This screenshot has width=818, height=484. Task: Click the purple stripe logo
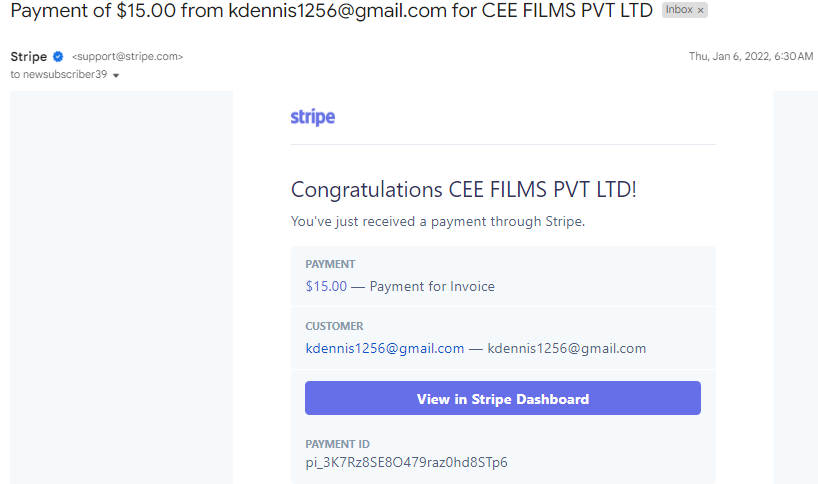pyautogui.click(x=312, y=117)
